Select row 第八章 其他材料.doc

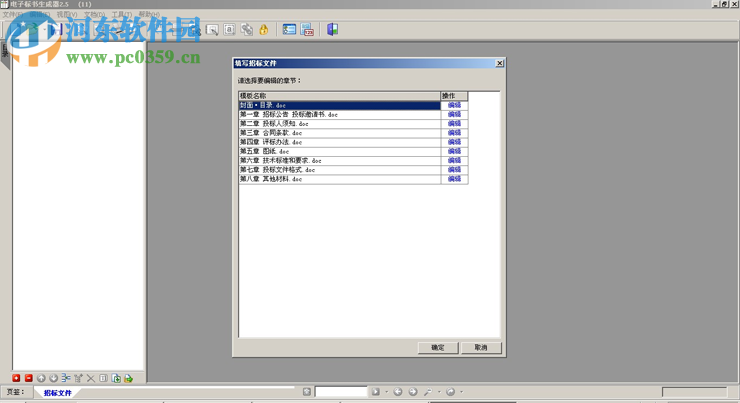[339, 179]
